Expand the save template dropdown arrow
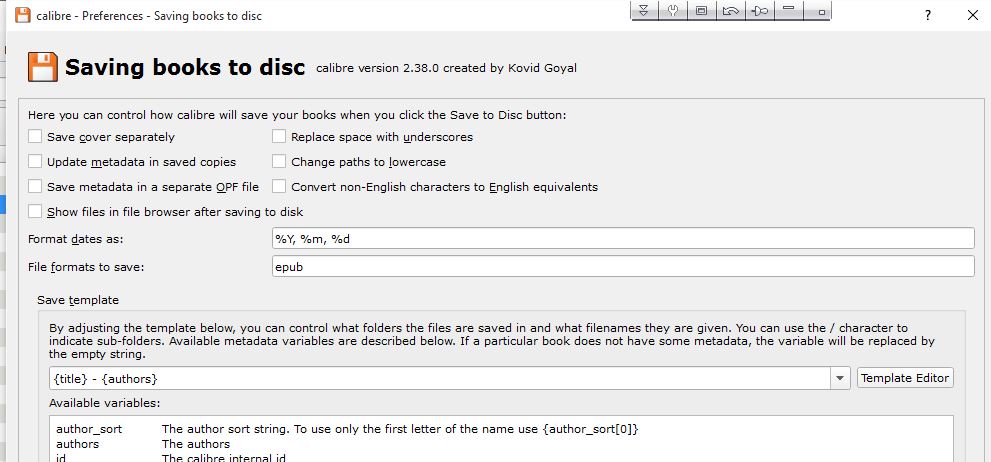 point(839,378)
